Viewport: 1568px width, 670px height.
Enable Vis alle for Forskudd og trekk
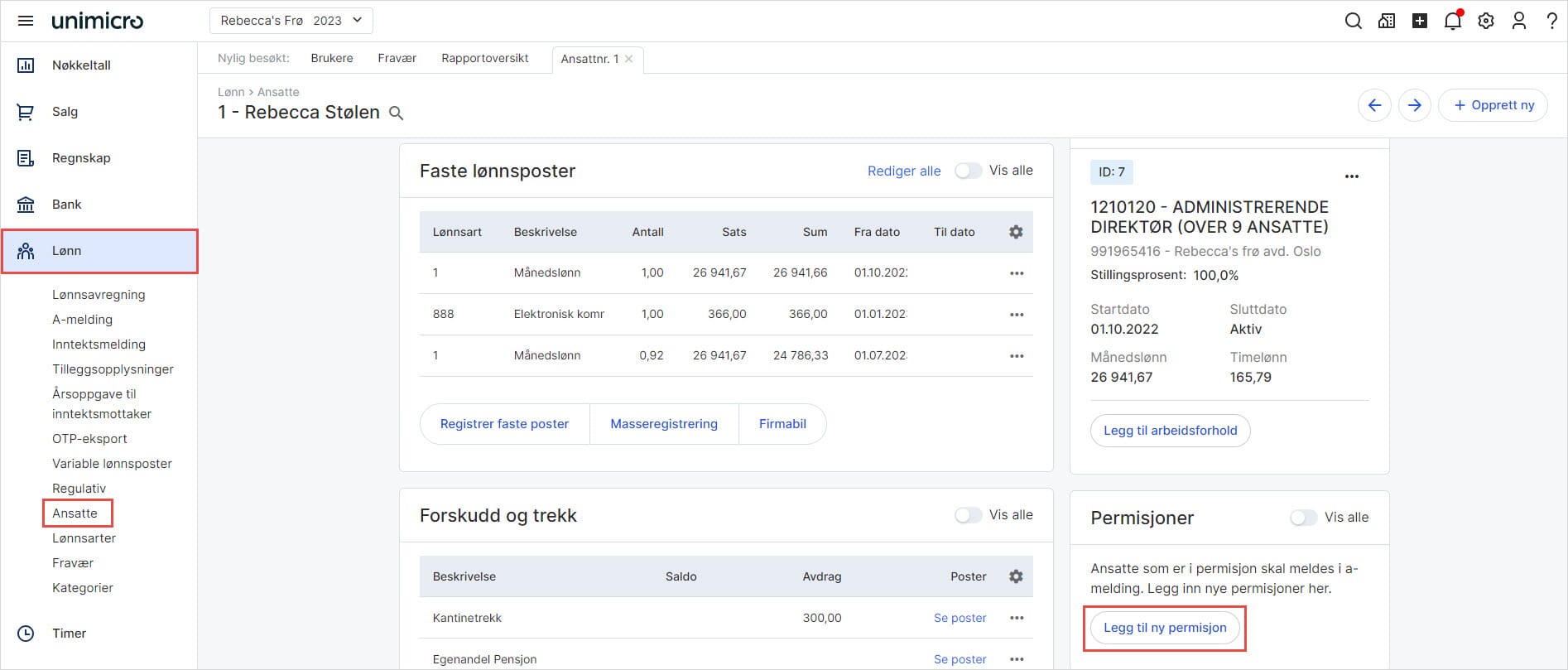coord(968,515)
